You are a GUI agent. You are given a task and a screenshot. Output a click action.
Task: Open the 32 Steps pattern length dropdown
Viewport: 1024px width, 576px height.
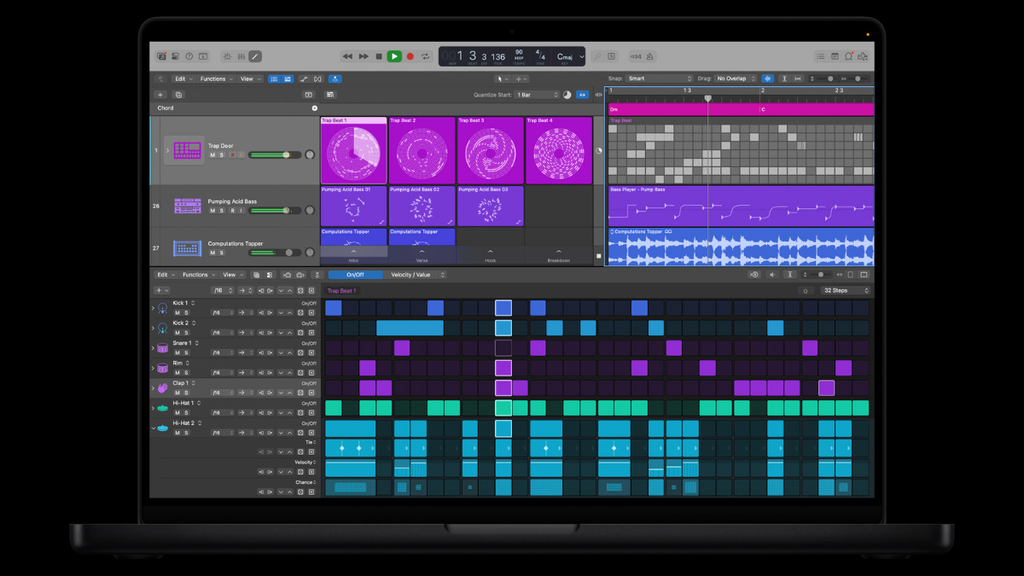click(x=843, y=290)
